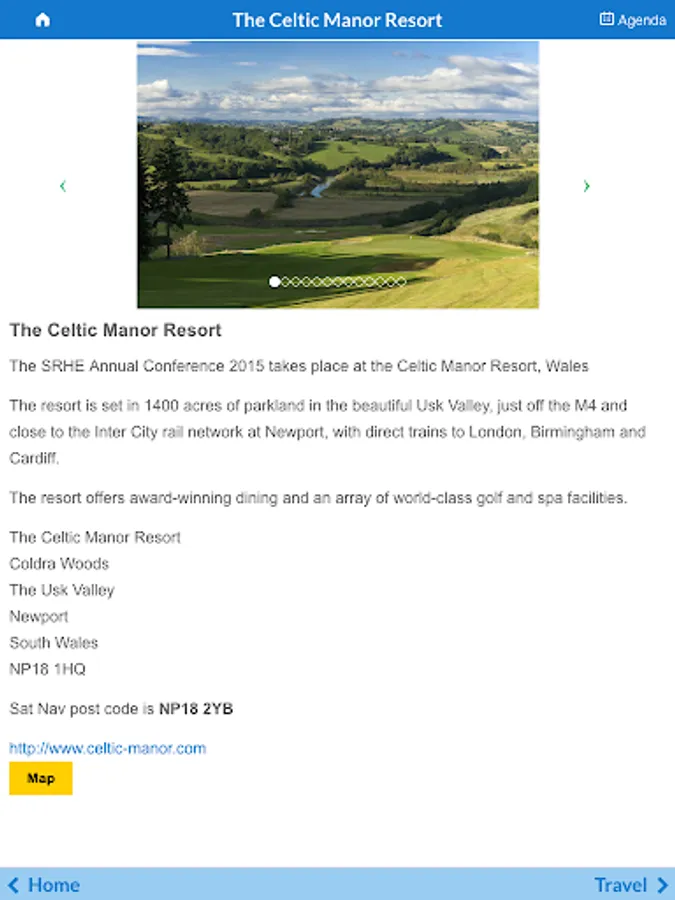The width and height of the screenshot is (675, 900).
Task: Jump to the last carousel dot
Action: (x=401, y=282)
